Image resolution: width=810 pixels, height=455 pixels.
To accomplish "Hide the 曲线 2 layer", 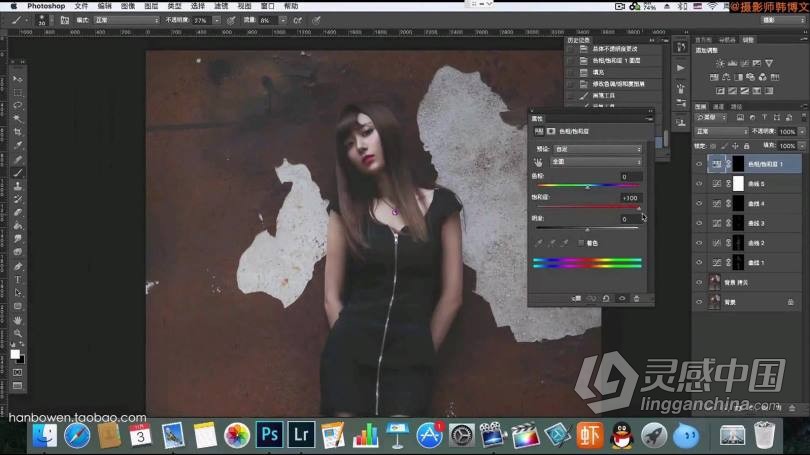I will [699, 243].
